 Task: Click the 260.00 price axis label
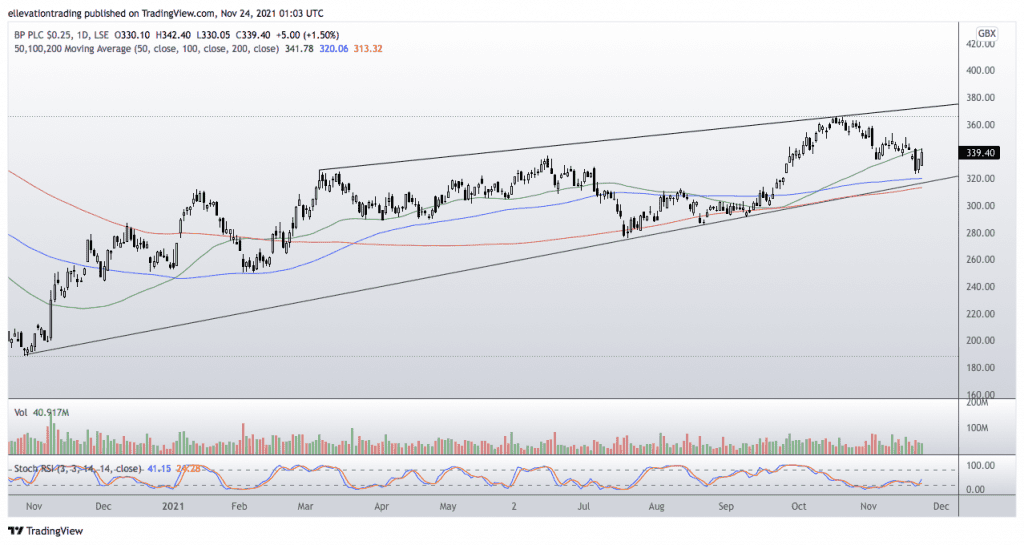pos(980,260)
